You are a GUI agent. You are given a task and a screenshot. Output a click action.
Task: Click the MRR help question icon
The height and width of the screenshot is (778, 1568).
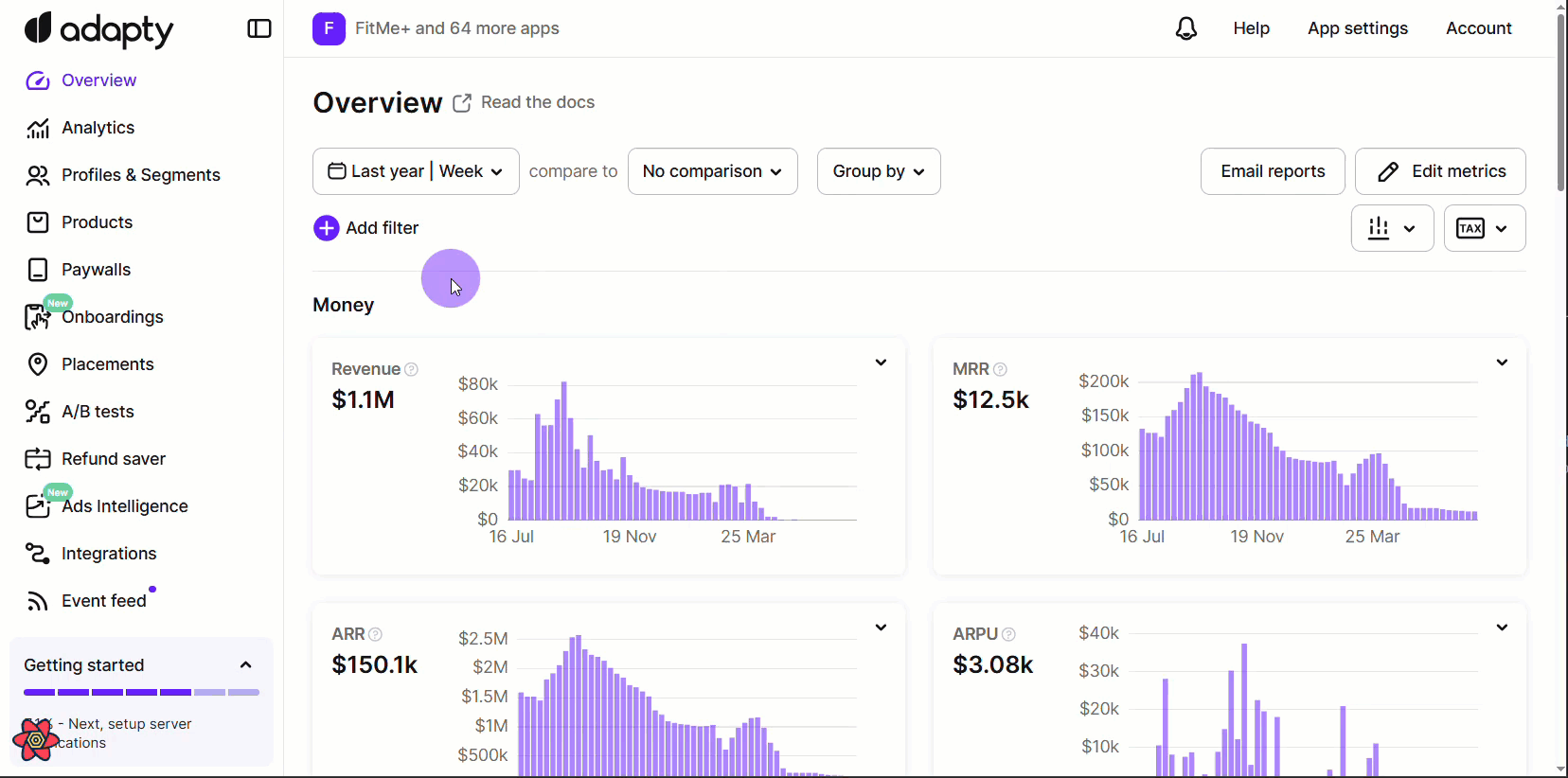point(1000,369)
